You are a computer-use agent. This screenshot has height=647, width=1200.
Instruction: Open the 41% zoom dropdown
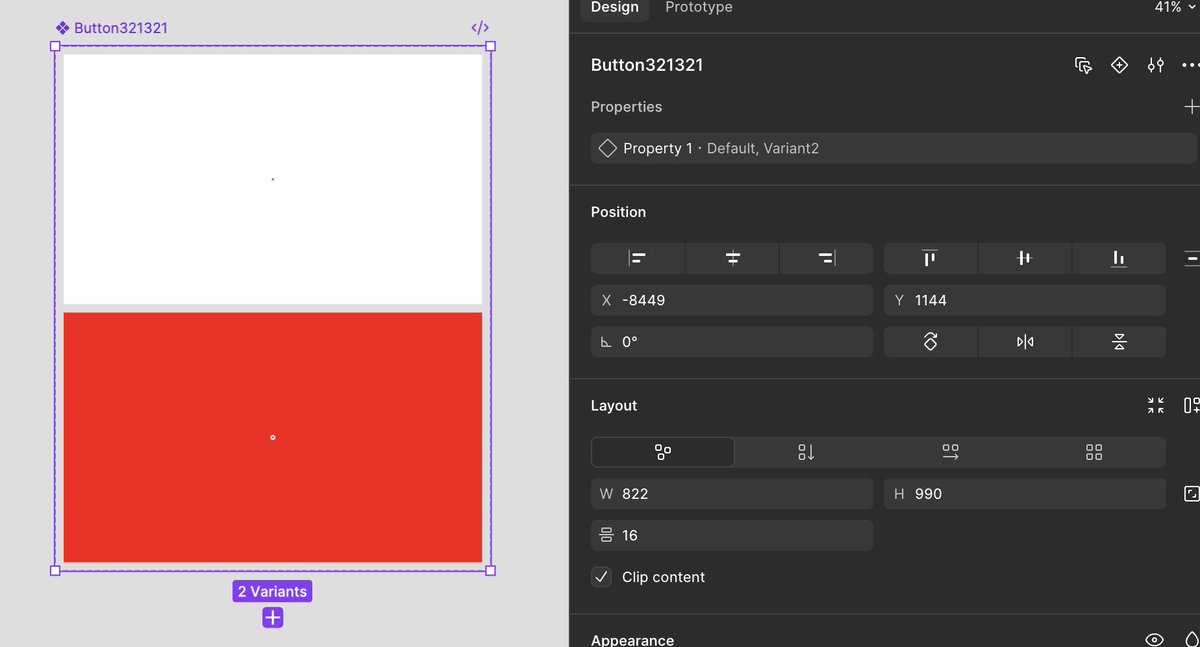click(x=1175, y=7)
